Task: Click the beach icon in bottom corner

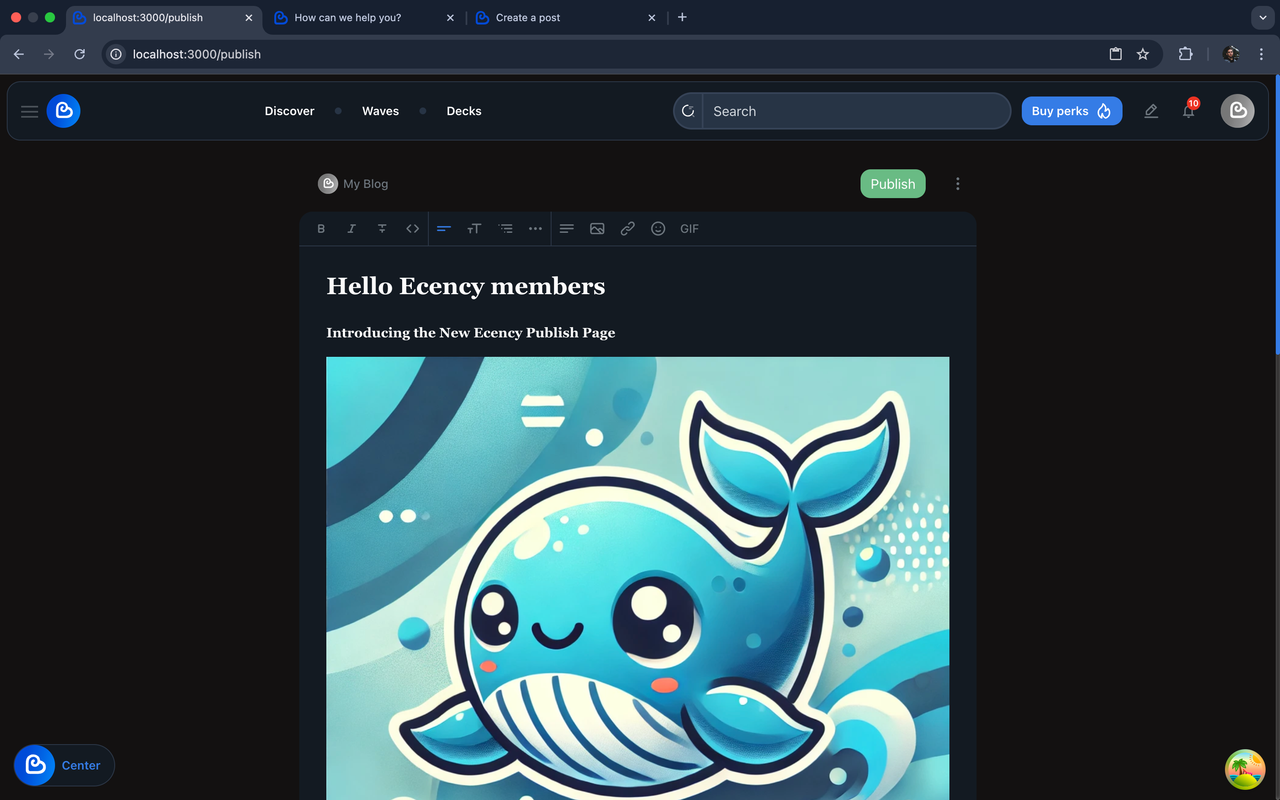Action: coord(1245,769)
